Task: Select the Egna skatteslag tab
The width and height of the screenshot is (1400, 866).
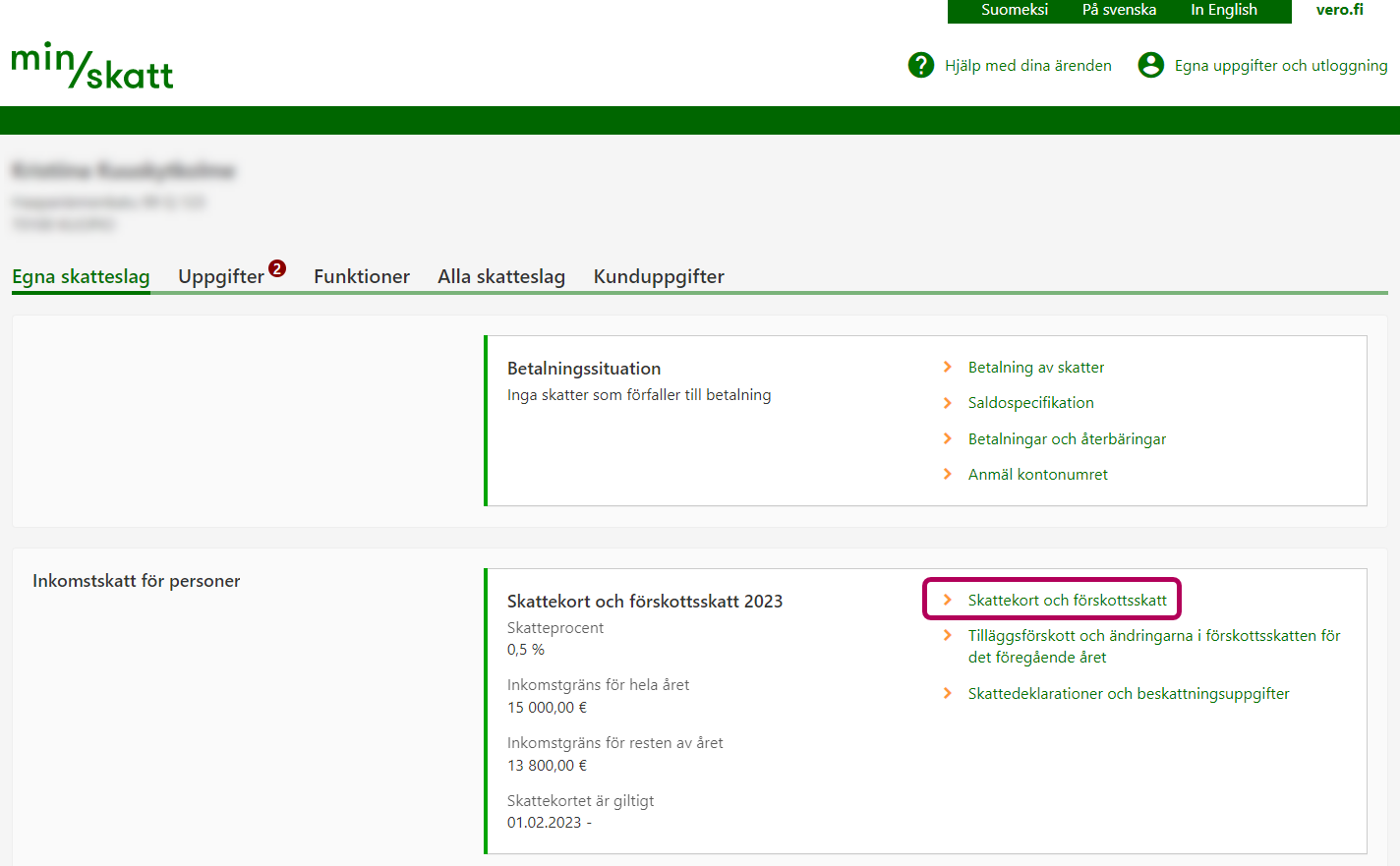Action: (81, 277)
